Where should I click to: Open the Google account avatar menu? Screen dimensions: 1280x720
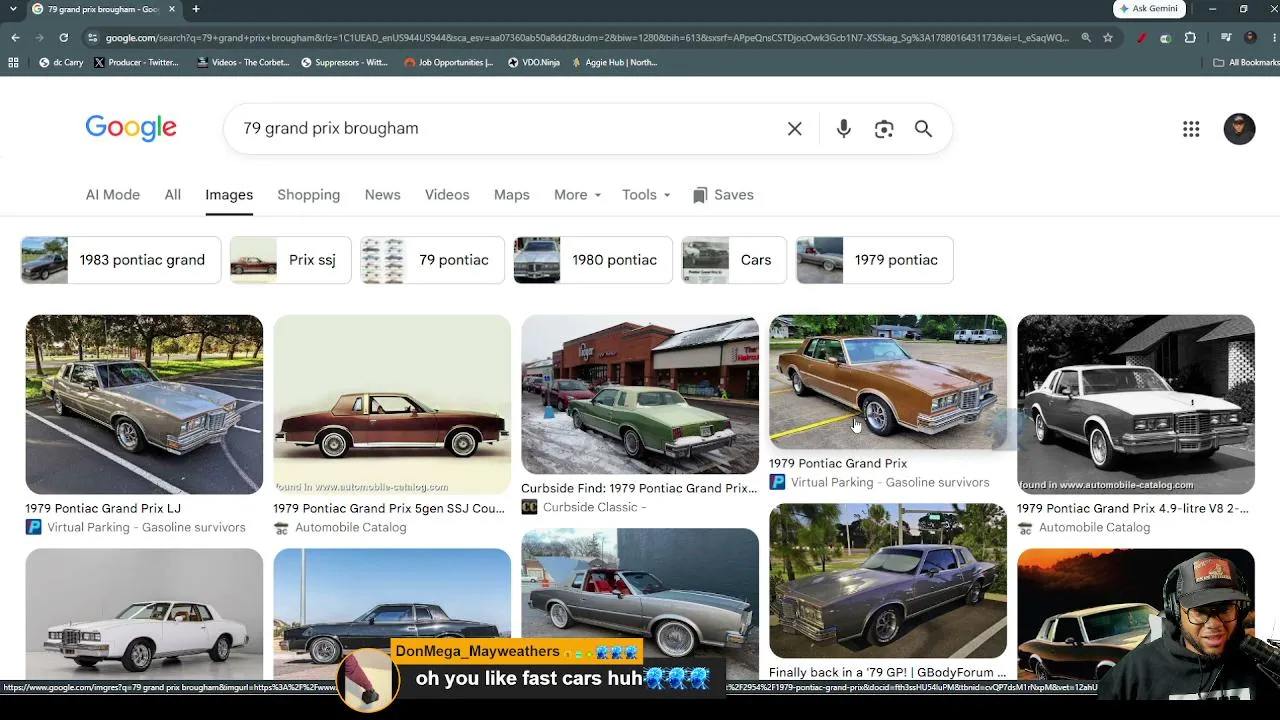(x=1239, y=129)
